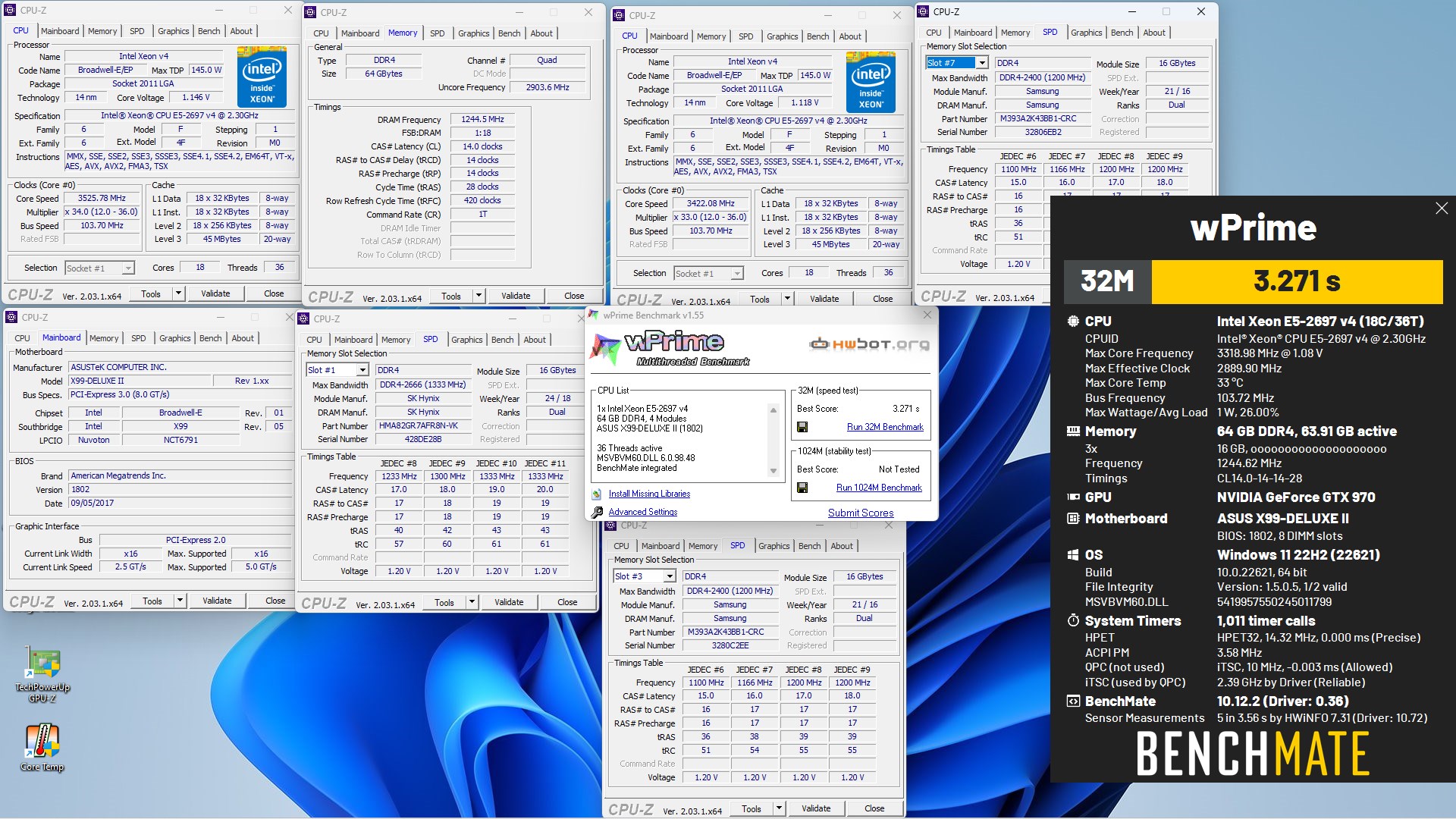Open the Submit Scores link in wPrime
Screen dimensions: 1456x819
861,513
